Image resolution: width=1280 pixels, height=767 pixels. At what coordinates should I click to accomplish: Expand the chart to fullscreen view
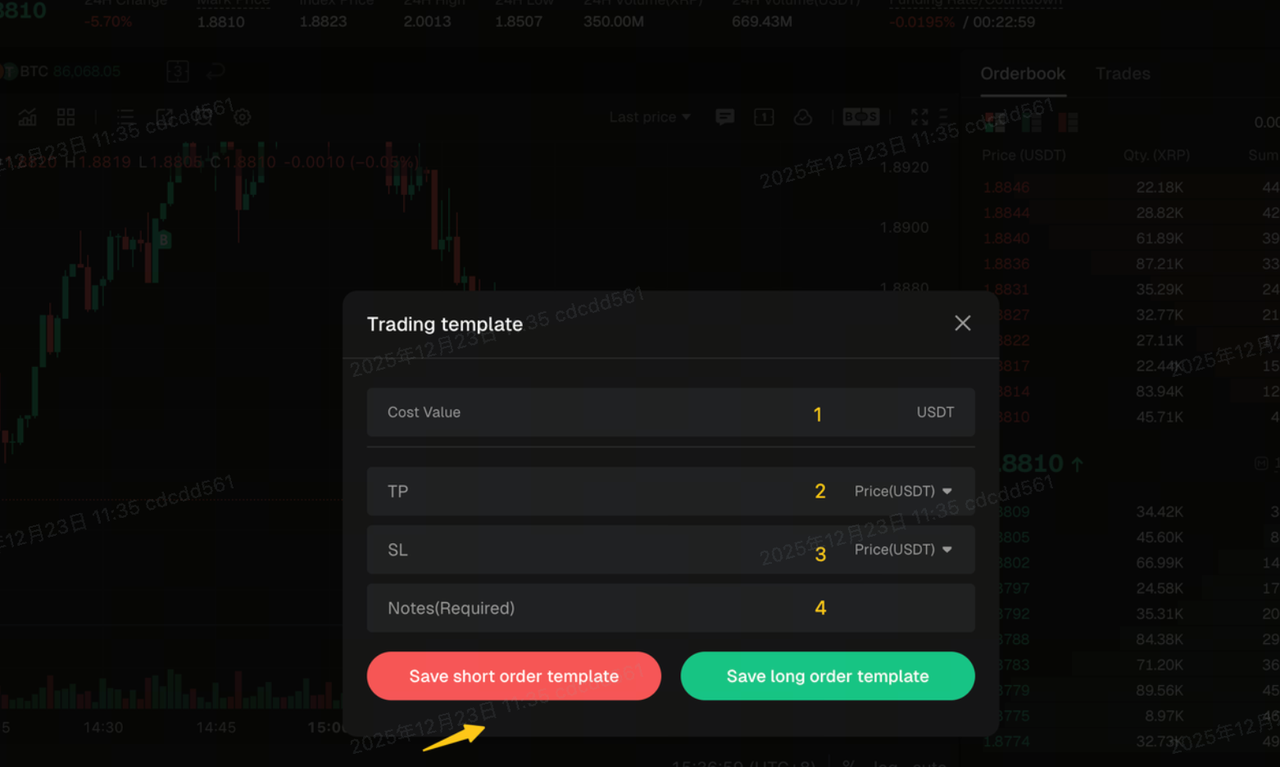(x=919, y=117)
